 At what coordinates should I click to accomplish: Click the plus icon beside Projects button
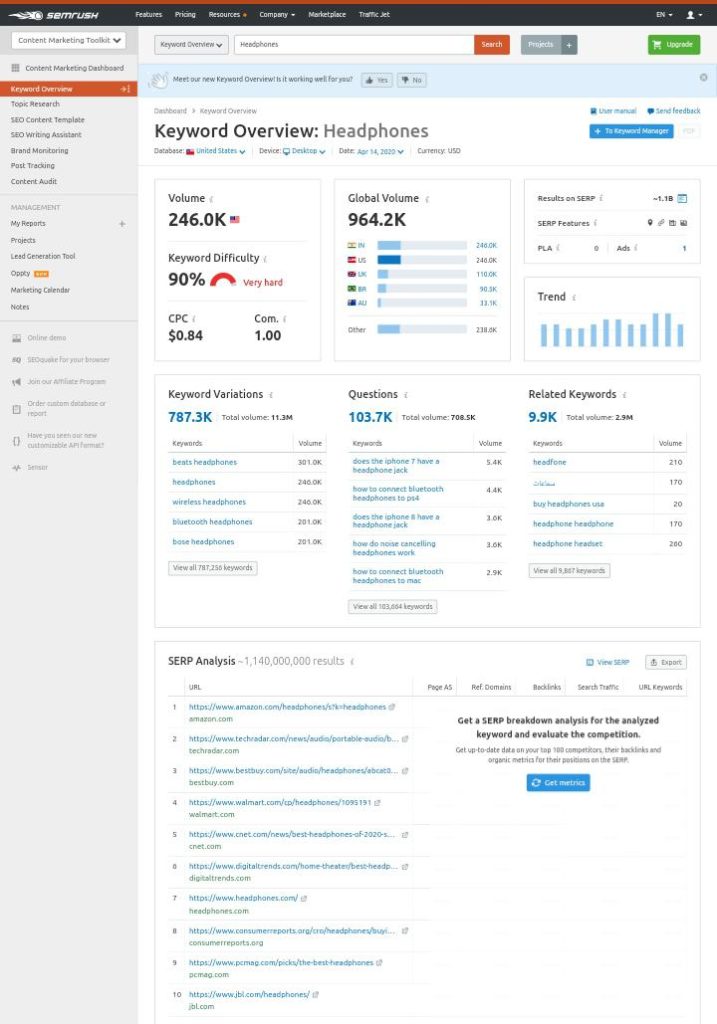(x=569, y=44)
